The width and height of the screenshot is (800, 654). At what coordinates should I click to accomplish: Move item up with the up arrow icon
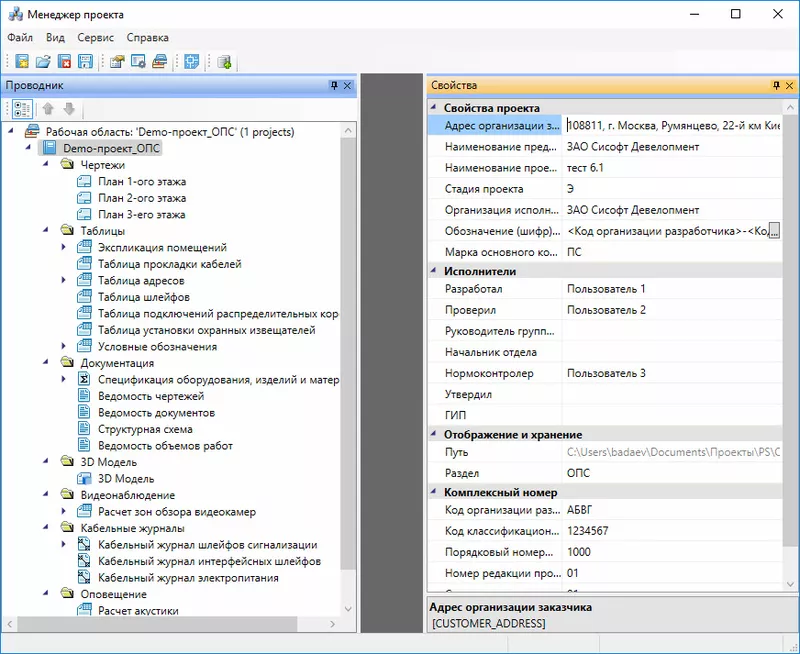click(48, 109)
